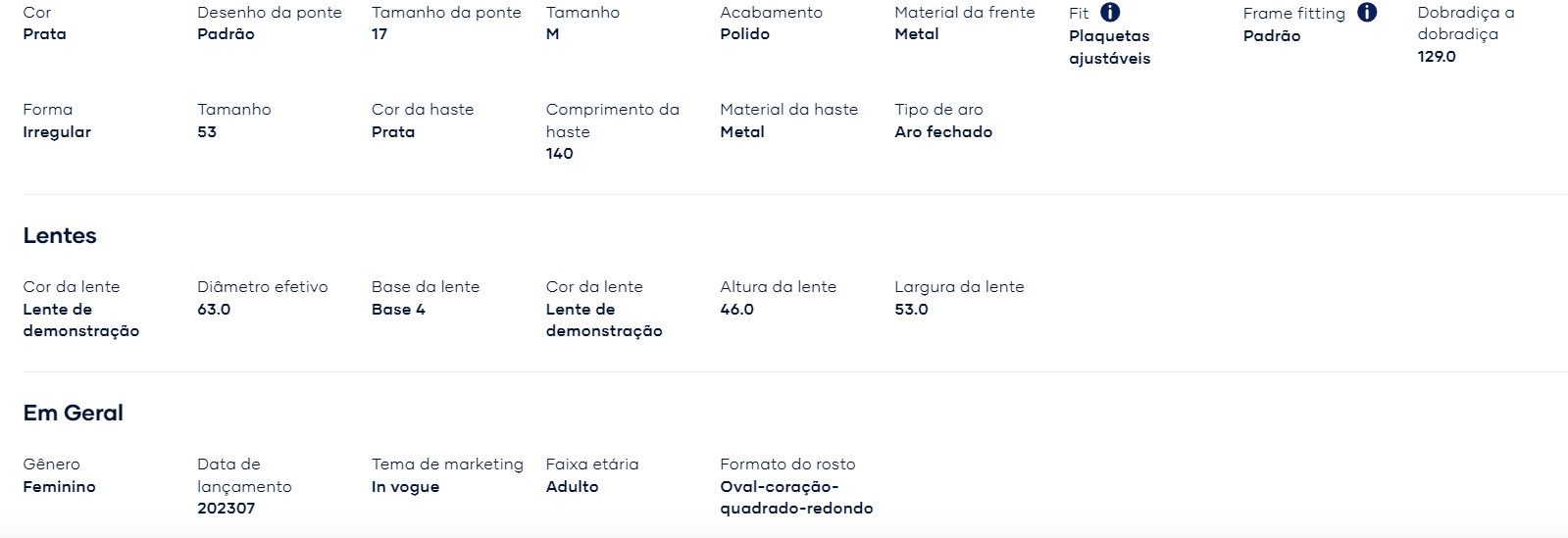This screenshot has height=538, width=1568.
Task: Click the Tipo de aro Aro fechado value
Action: 943,132
